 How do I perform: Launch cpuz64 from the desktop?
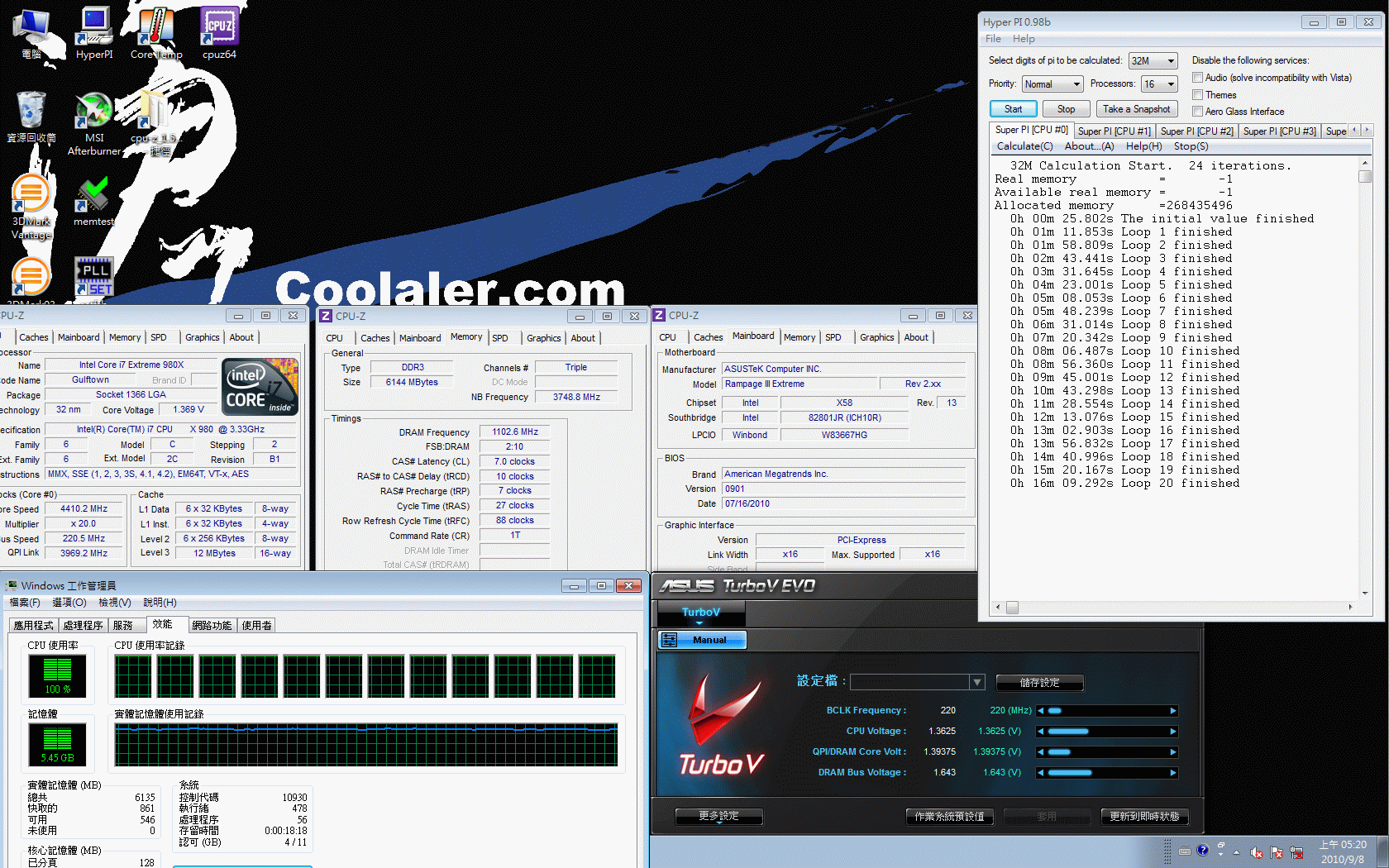[x=219, y=33]
